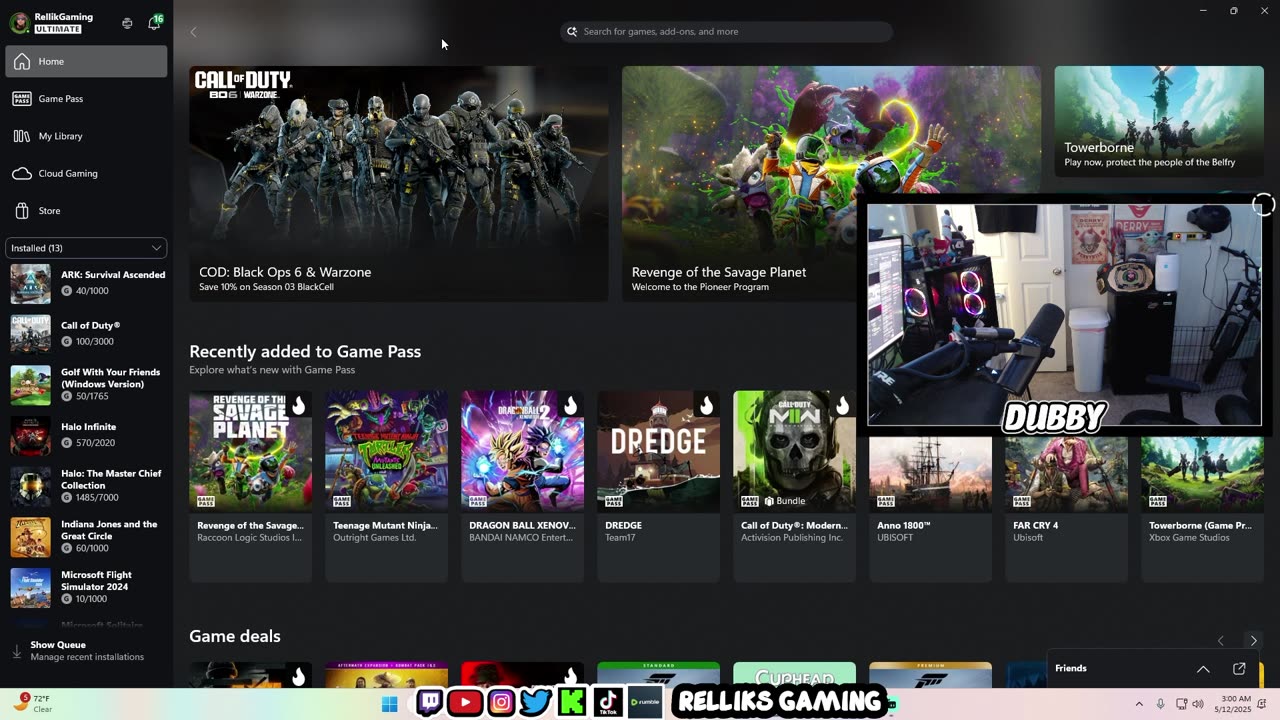Open Teenage Mutant Ninja Turtles game card
The width and height of the screenshot is (1280, 720).
tap(386, 486)
